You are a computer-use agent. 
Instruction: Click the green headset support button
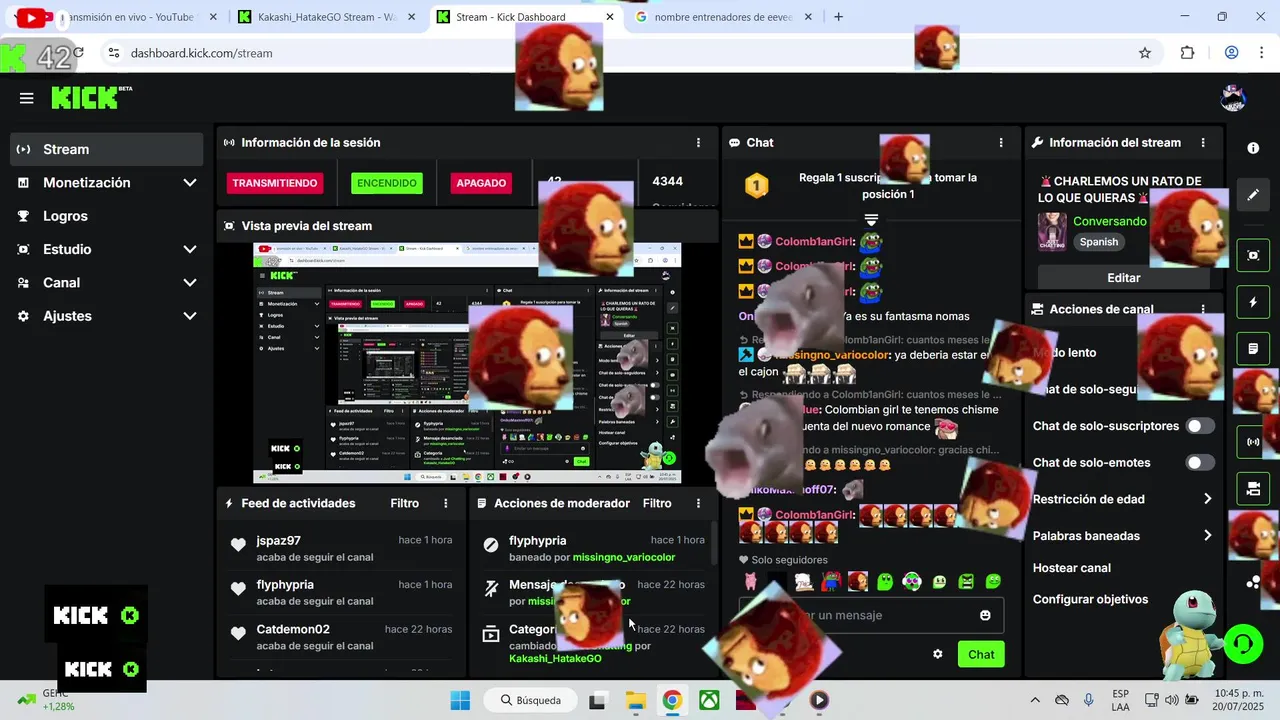tap(1243, 643)
